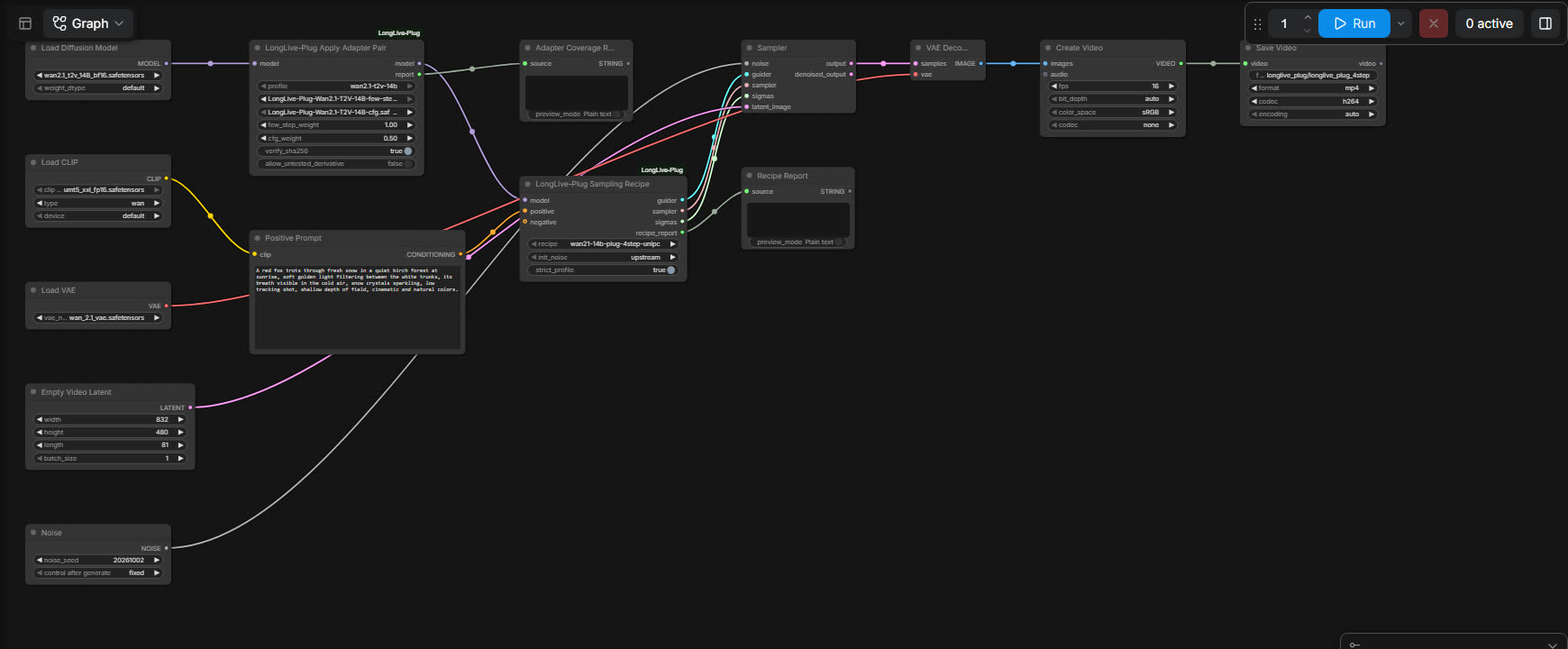Toggle strict_profile switch

(670, 270)
